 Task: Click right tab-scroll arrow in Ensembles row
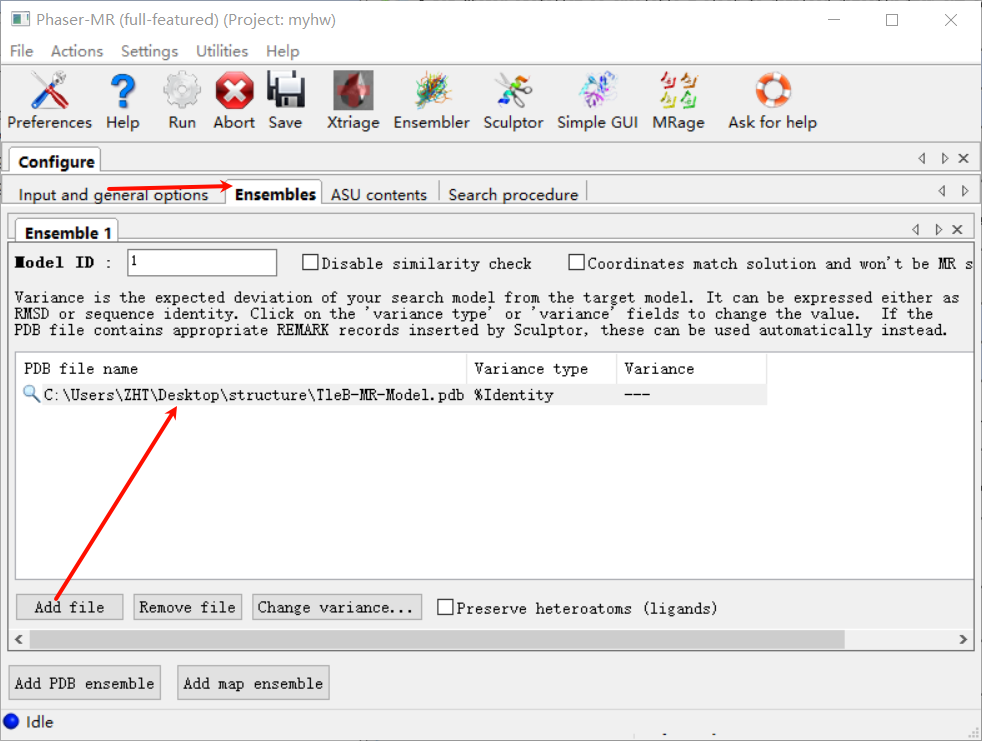(x=964, y=190)
